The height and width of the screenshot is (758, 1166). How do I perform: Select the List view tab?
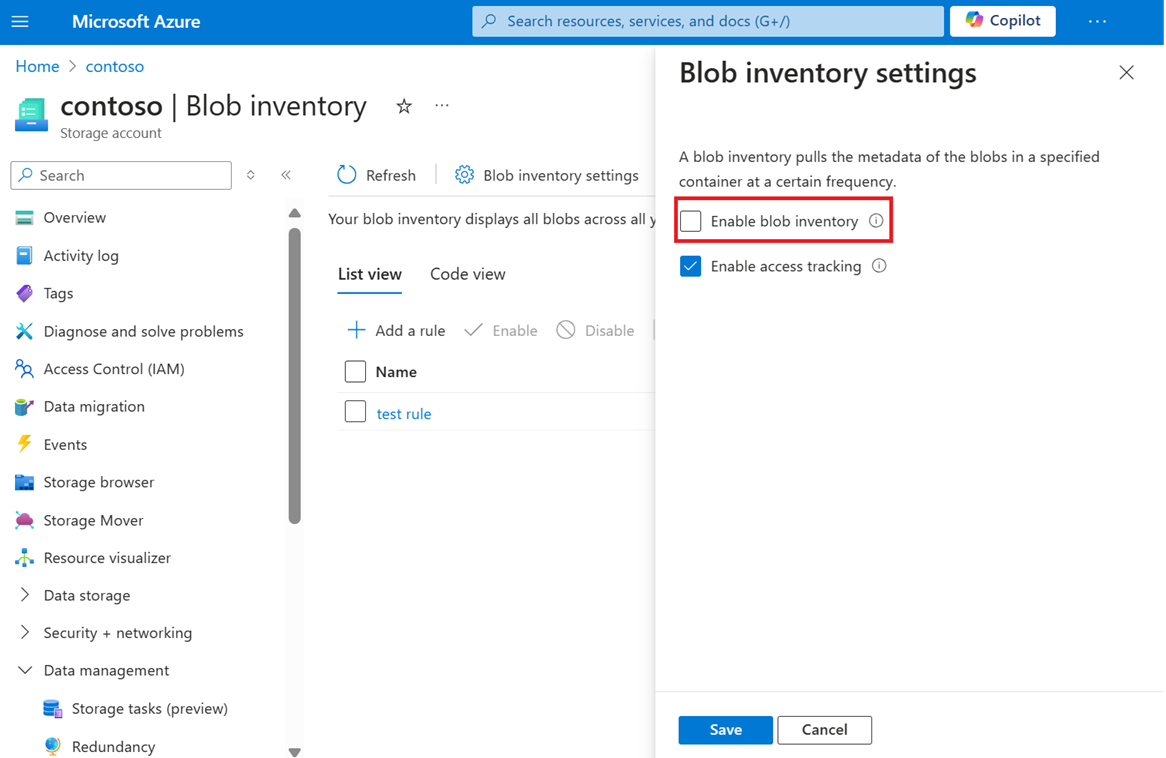369,273
